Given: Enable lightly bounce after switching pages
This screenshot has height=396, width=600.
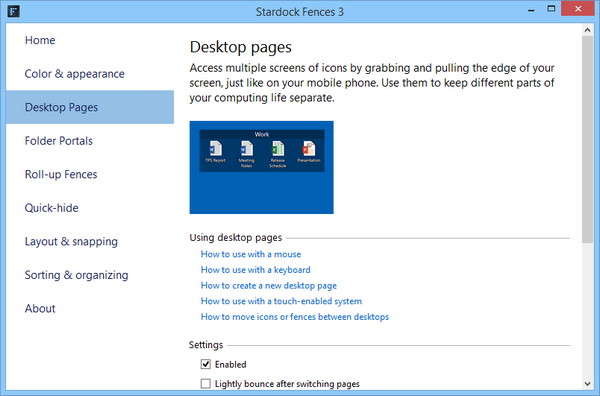Looking at the screenshot, I should point(206,383).
